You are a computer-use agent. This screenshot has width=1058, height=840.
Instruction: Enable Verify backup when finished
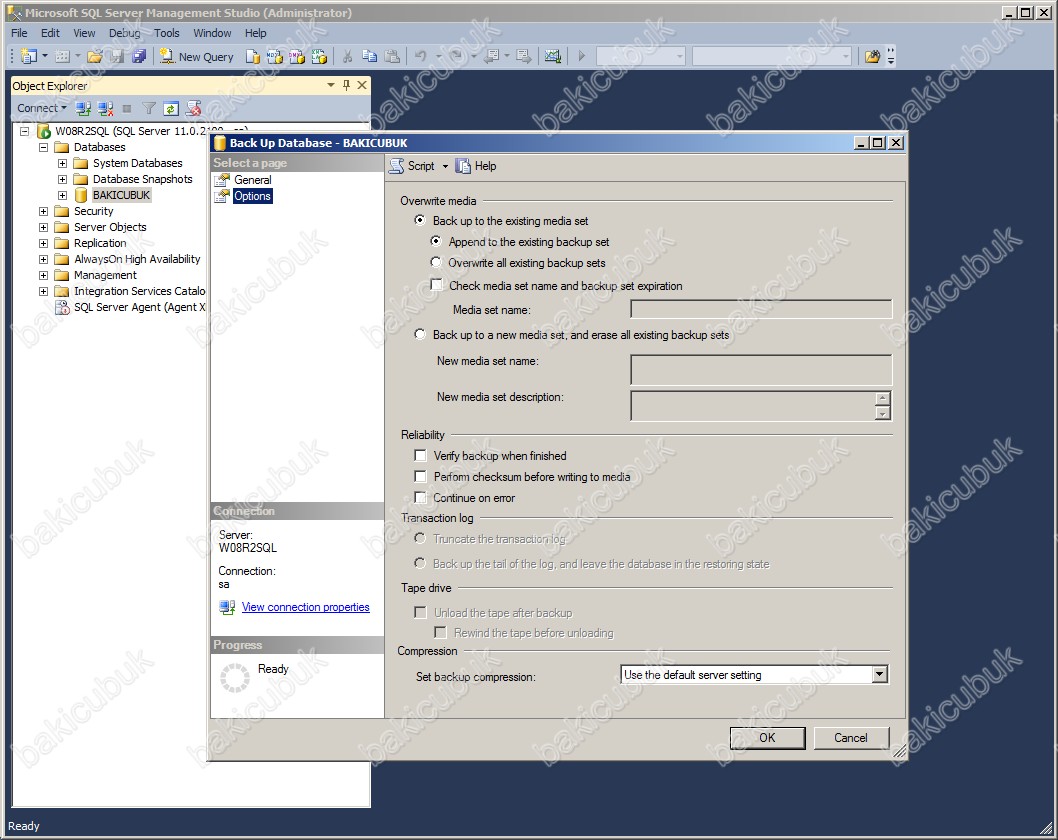point(421,456)
